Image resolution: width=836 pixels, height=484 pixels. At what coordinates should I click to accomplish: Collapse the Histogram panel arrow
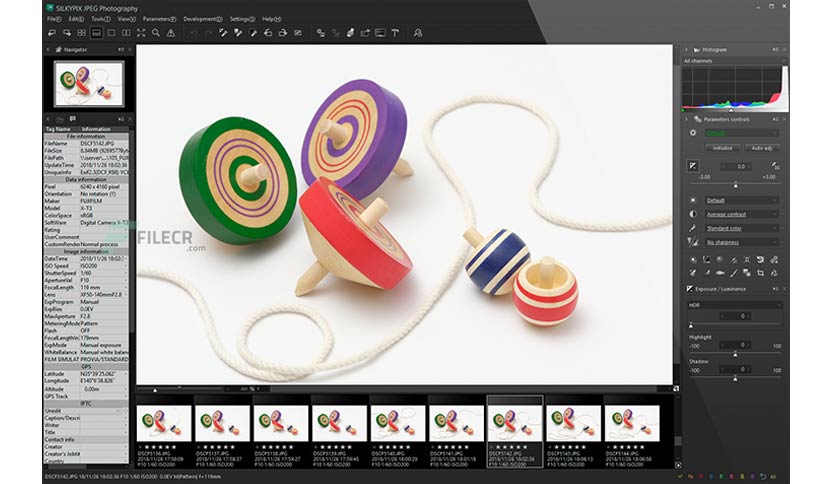686,50
